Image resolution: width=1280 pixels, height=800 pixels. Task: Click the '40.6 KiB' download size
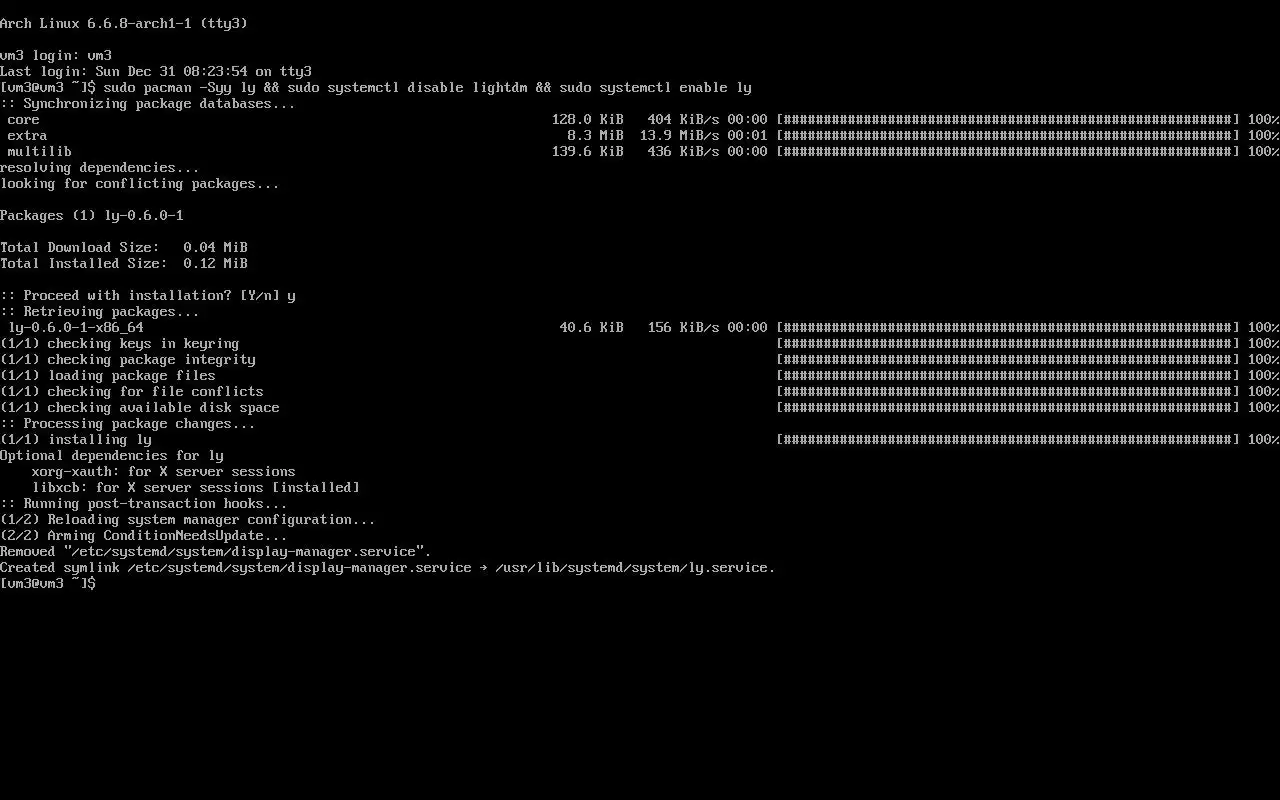592,327
